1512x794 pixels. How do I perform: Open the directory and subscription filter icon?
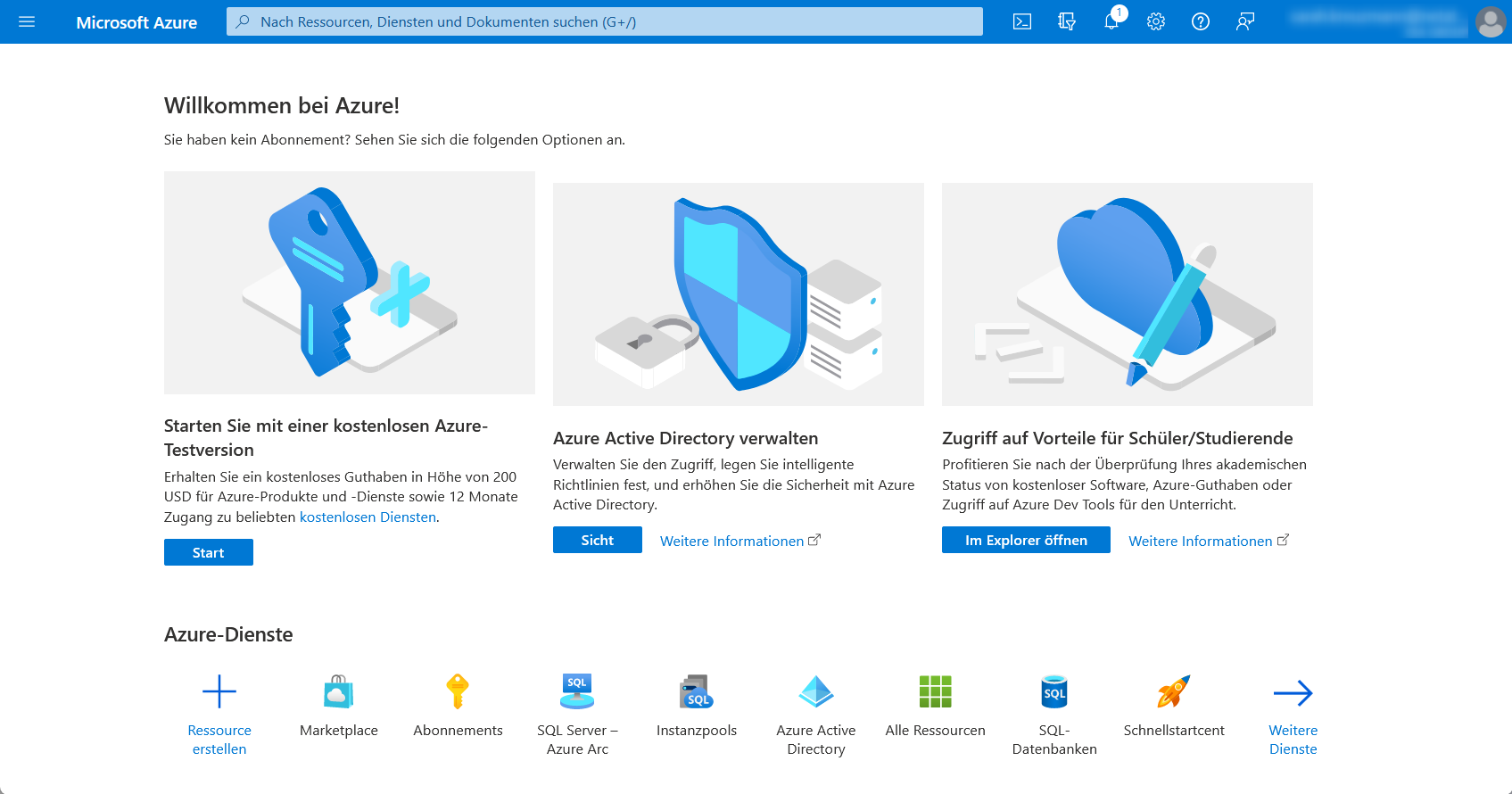click(x=1067, y=21)
